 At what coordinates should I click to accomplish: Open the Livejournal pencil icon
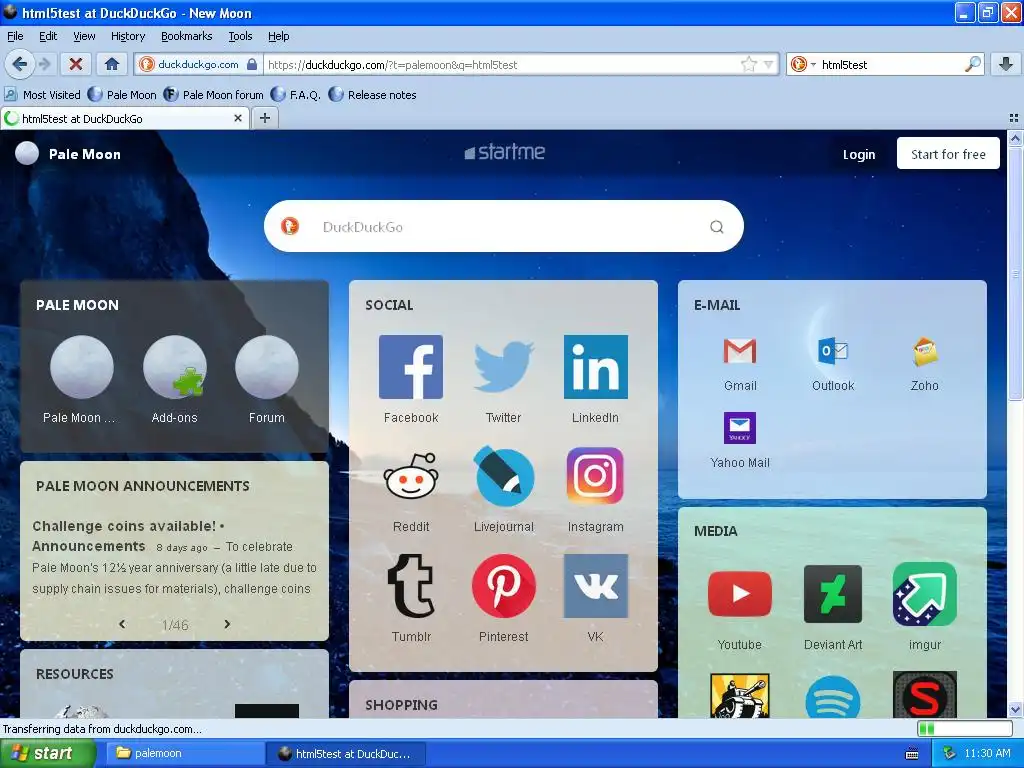tap(504, 476)
